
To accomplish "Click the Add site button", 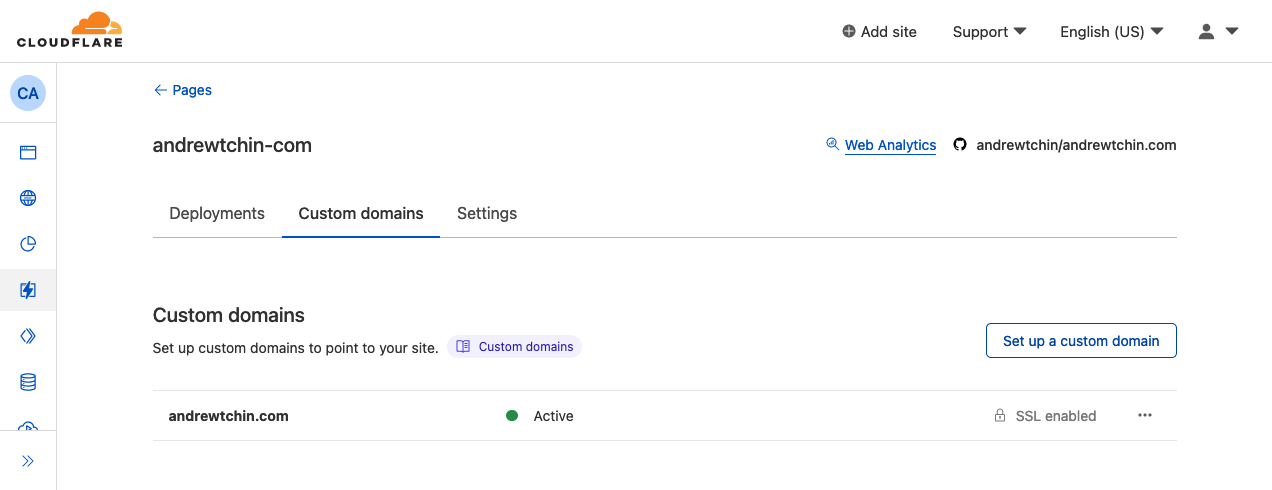I will [879, 31].
